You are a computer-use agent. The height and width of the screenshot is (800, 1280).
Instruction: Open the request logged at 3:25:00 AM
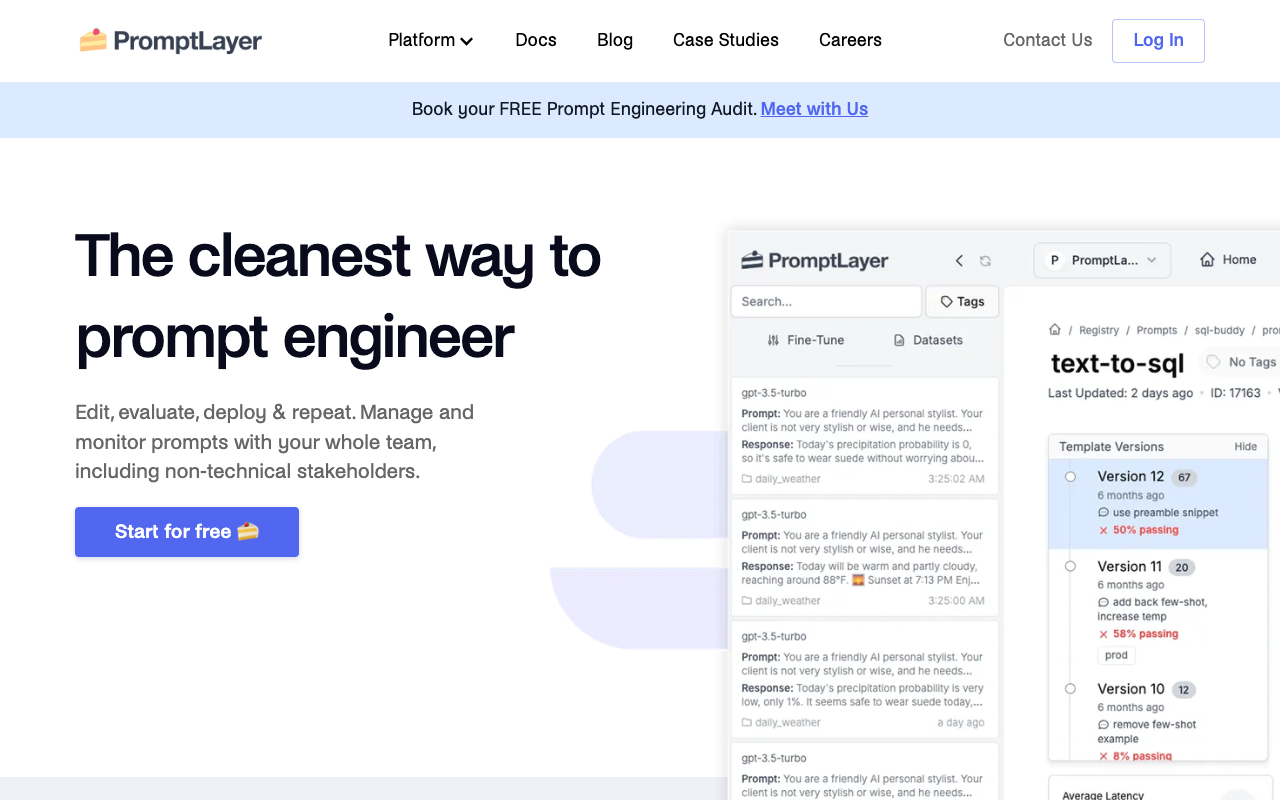click(x=865, y=558)
